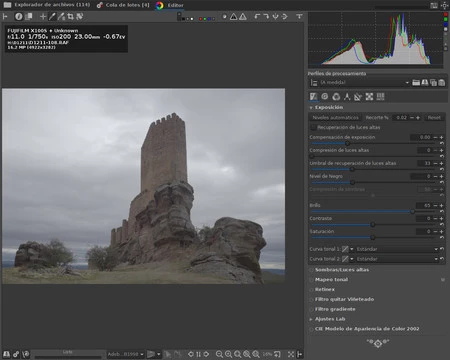The width and height of the screenshot is (450, 360).
Task: Toggle blue channel preview
Action: click(x=209, y=19)
